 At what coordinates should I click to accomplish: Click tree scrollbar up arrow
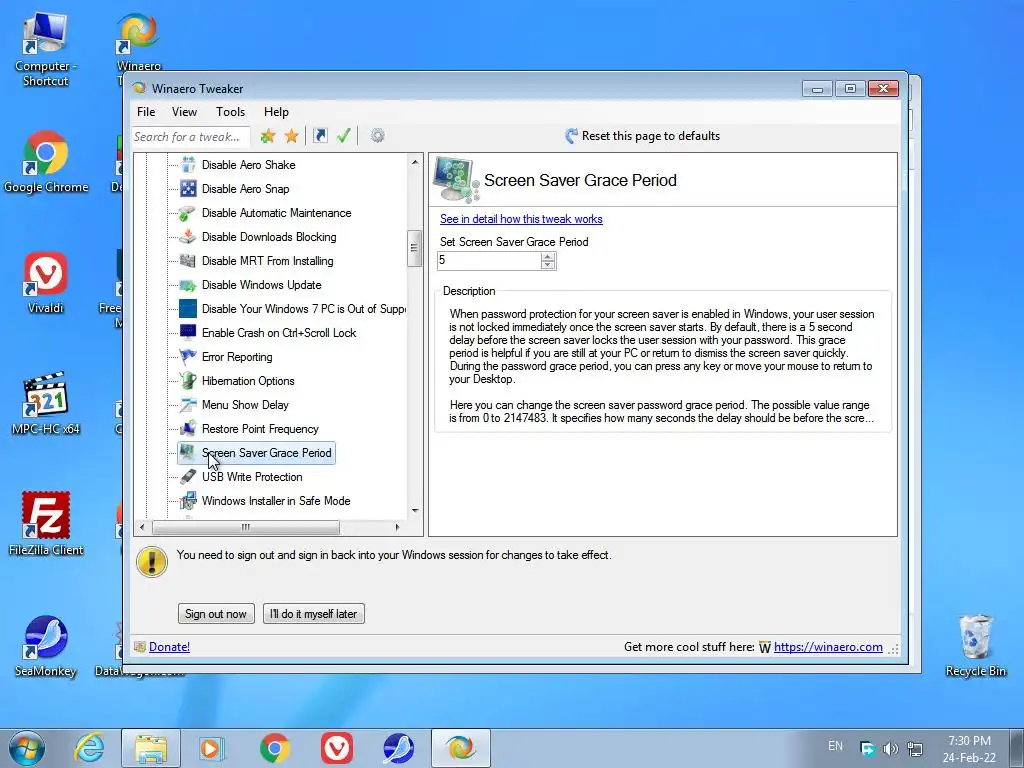click(415, 161)
